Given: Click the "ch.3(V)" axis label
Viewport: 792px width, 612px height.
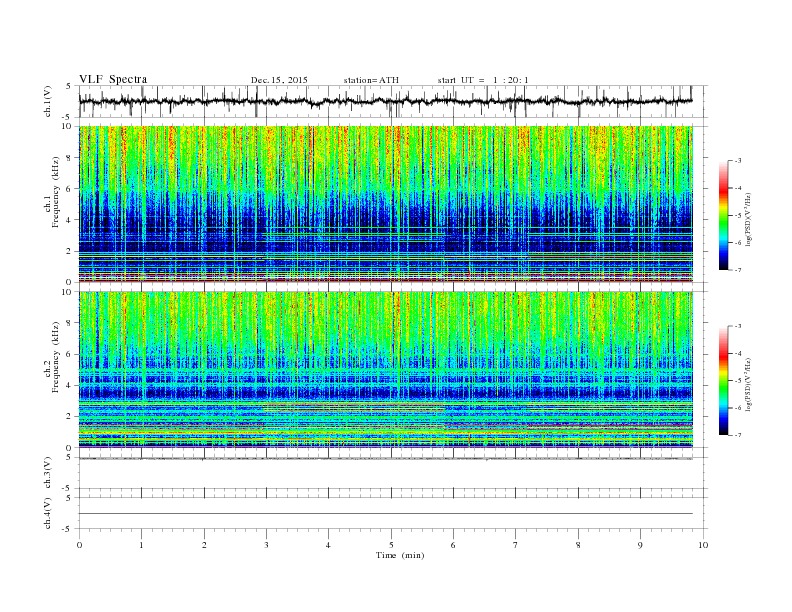Looking at the screenshot, I should click(48, 473).
